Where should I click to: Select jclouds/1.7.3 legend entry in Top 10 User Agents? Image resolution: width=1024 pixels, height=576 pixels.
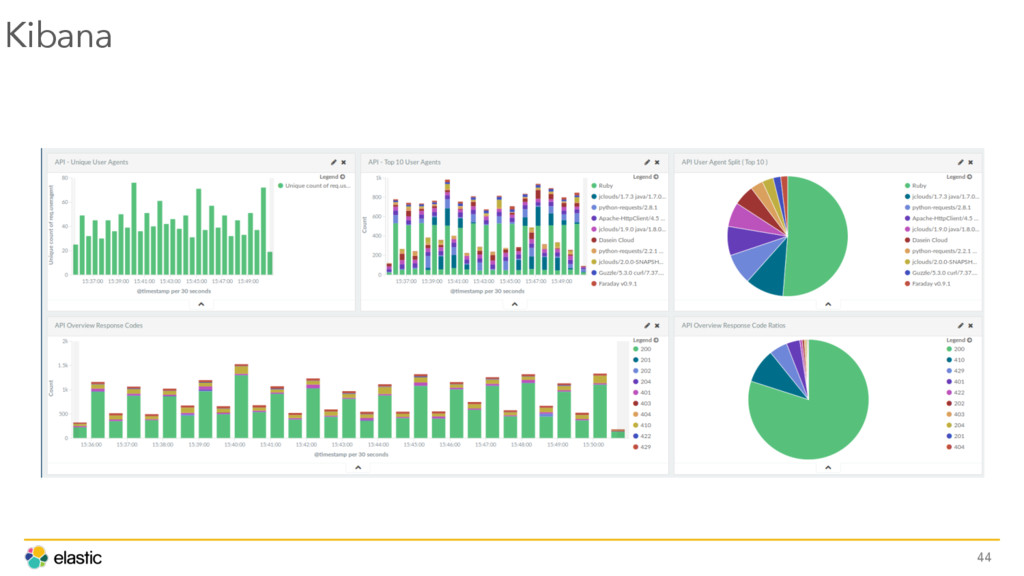click(x=628, y=197)
